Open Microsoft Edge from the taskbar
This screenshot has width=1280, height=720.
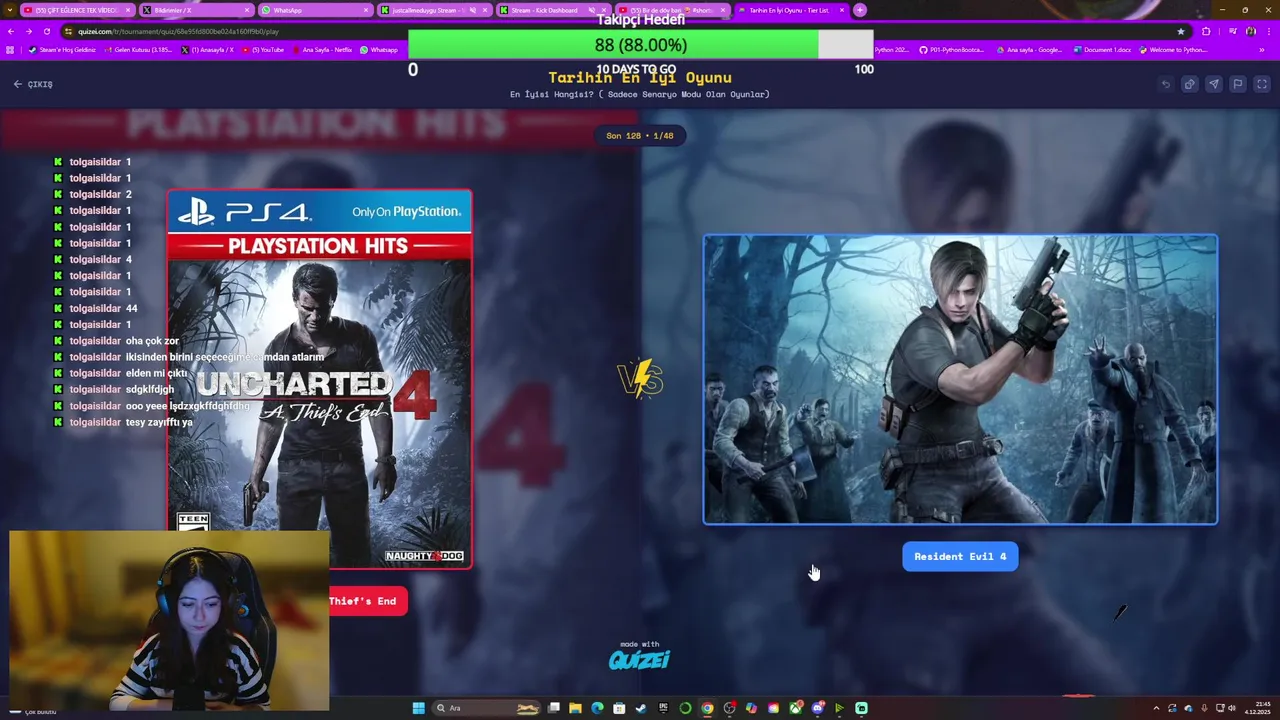click(x=597, y=708)
